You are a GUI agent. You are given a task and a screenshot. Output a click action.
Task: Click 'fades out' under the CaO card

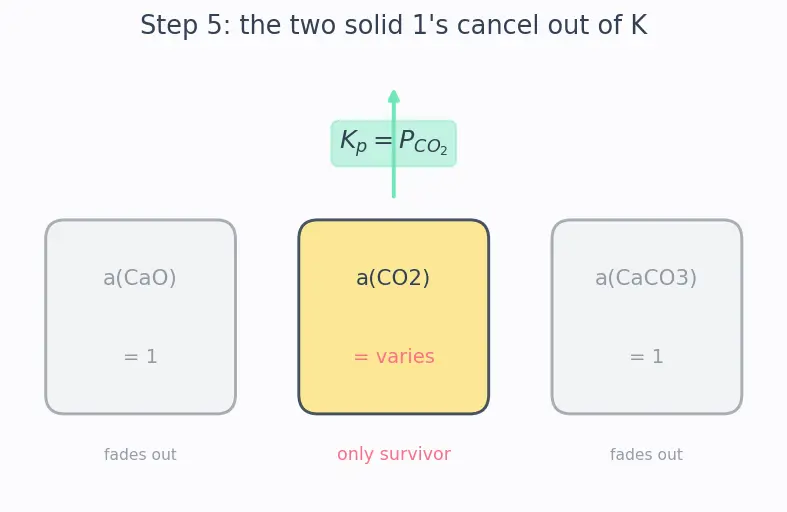[x=140, y=454]
